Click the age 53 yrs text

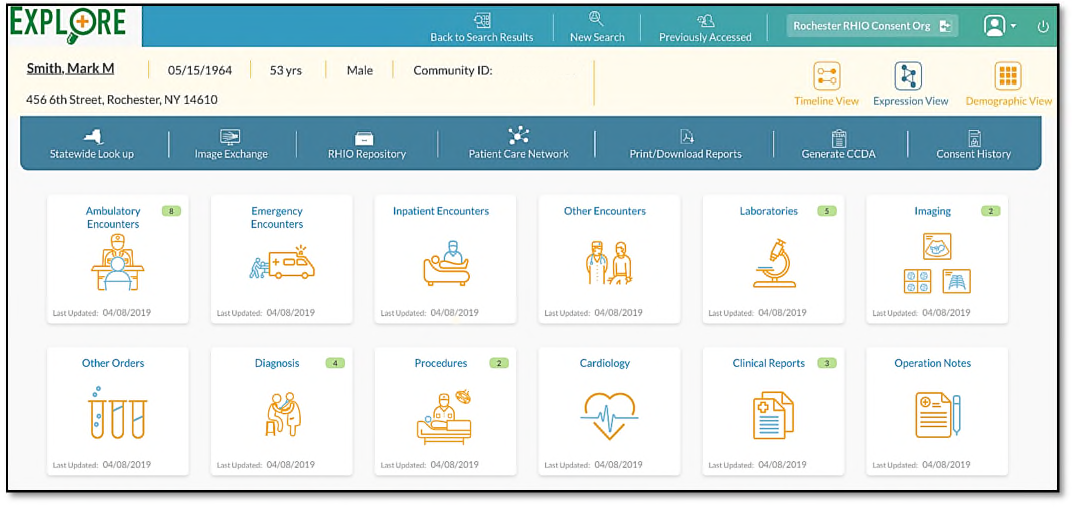coord(286,70)
